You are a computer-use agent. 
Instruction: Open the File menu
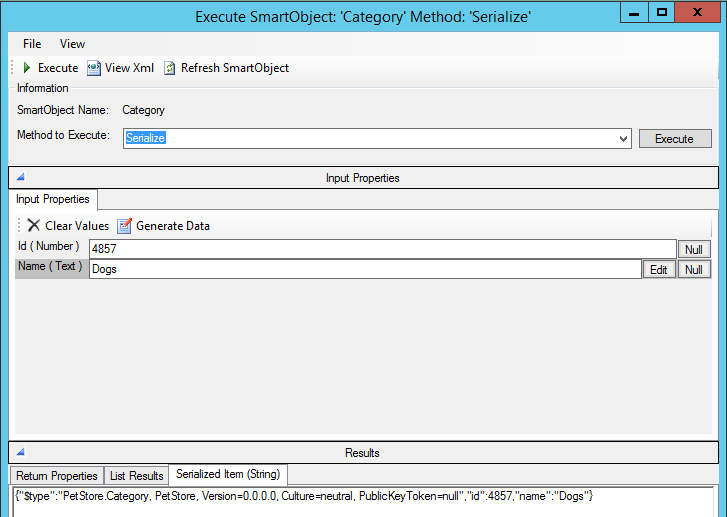click(32, 44)
